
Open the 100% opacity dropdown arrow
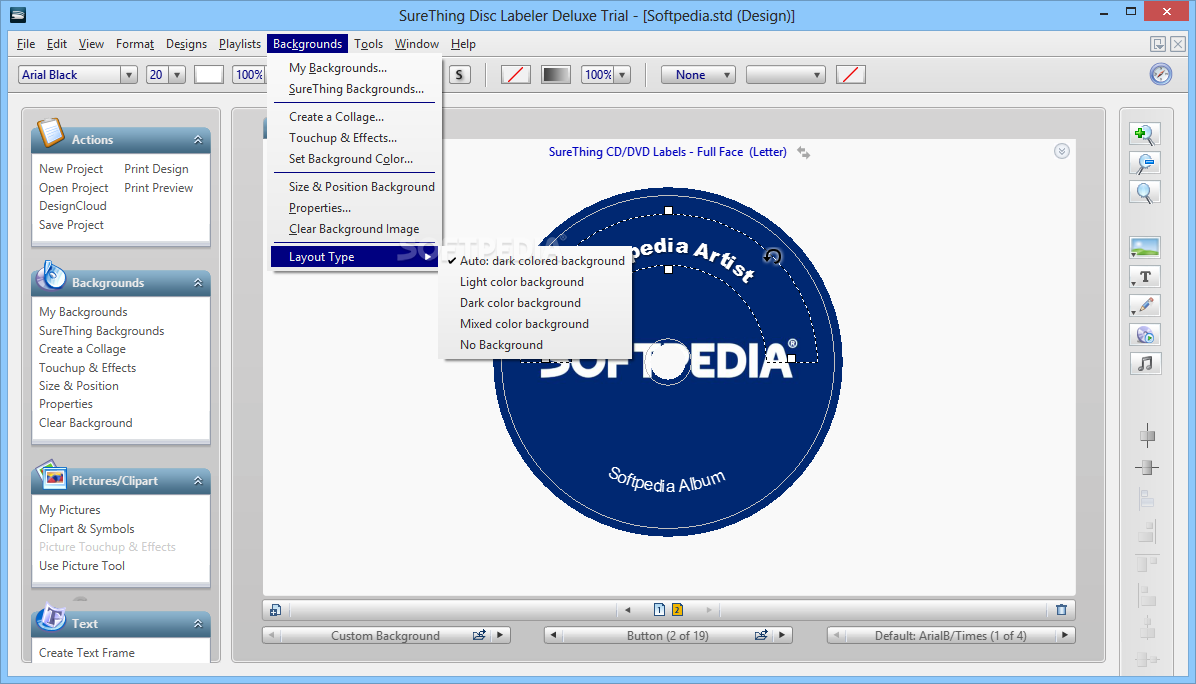(x=622, y=75)
